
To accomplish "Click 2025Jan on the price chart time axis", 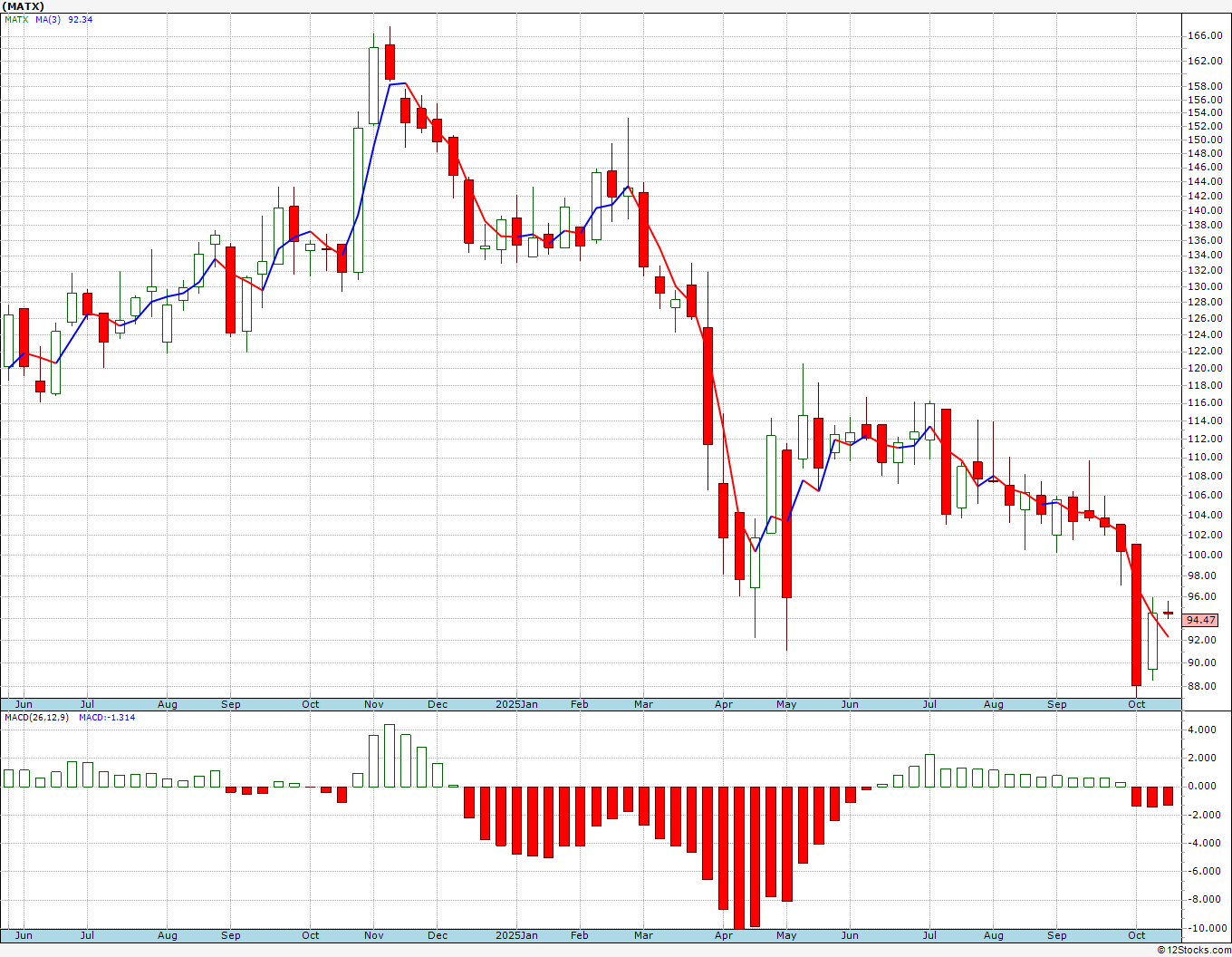I will (516, 704).
